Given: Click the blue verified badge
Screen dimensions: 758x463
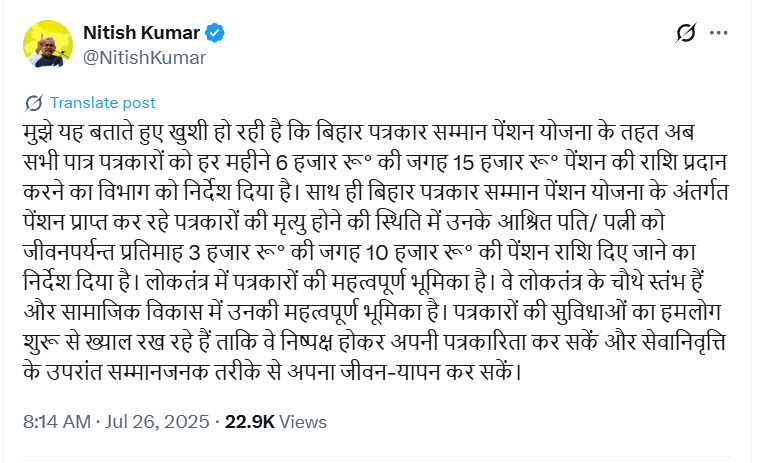Looking at the screenshot, I should 215,33.
